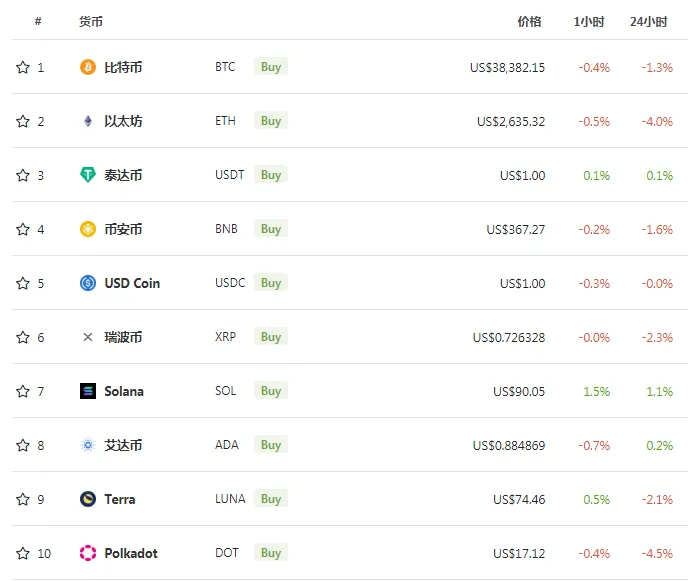The width and height of the screenshot is (688, 581).
Task: Click the Solana logo icon
Action: click(x=88, y=391)
